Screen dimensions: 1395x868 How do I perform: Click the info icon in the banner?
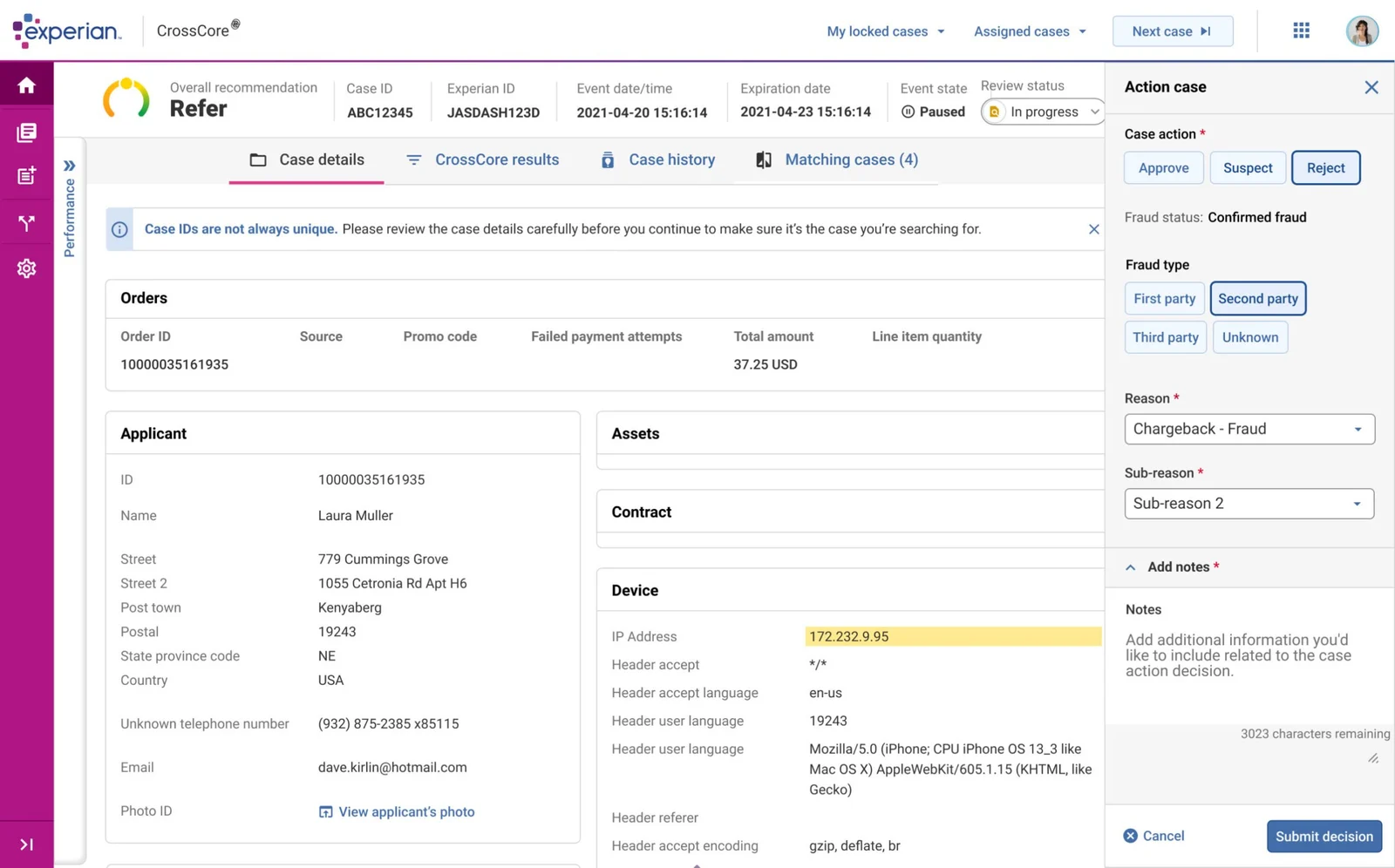coord(119,229)
